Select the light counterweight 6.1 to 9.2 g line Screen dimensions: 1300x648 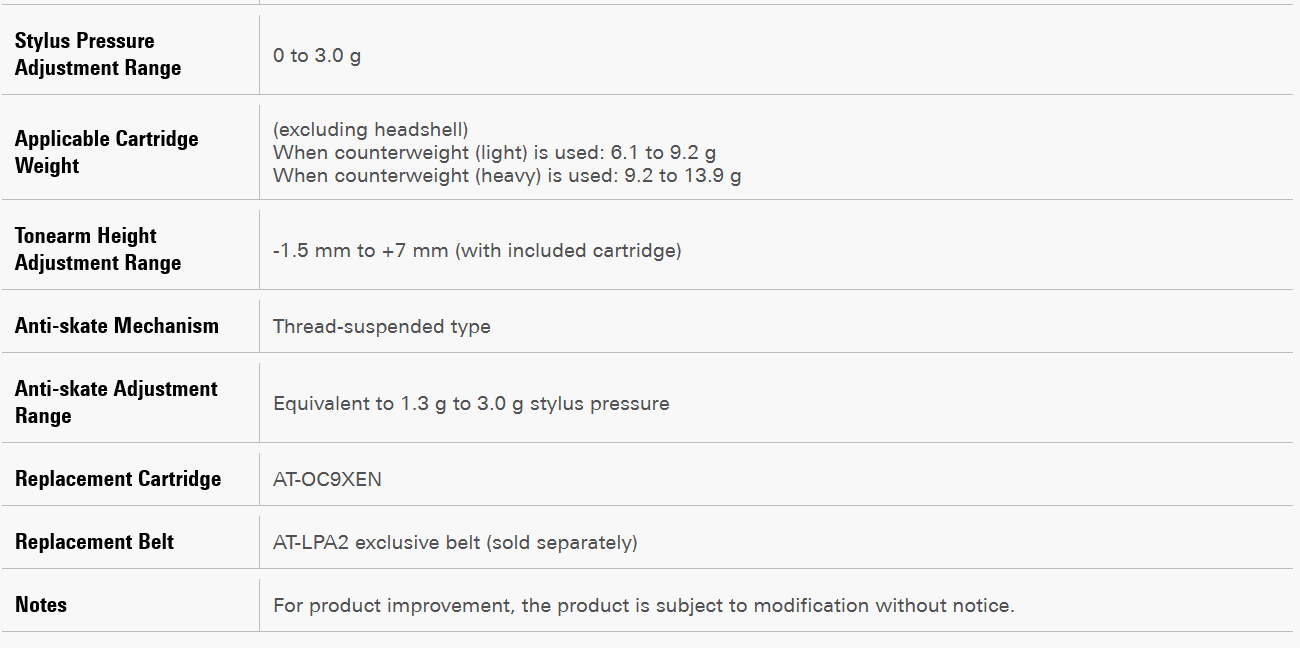494,153
